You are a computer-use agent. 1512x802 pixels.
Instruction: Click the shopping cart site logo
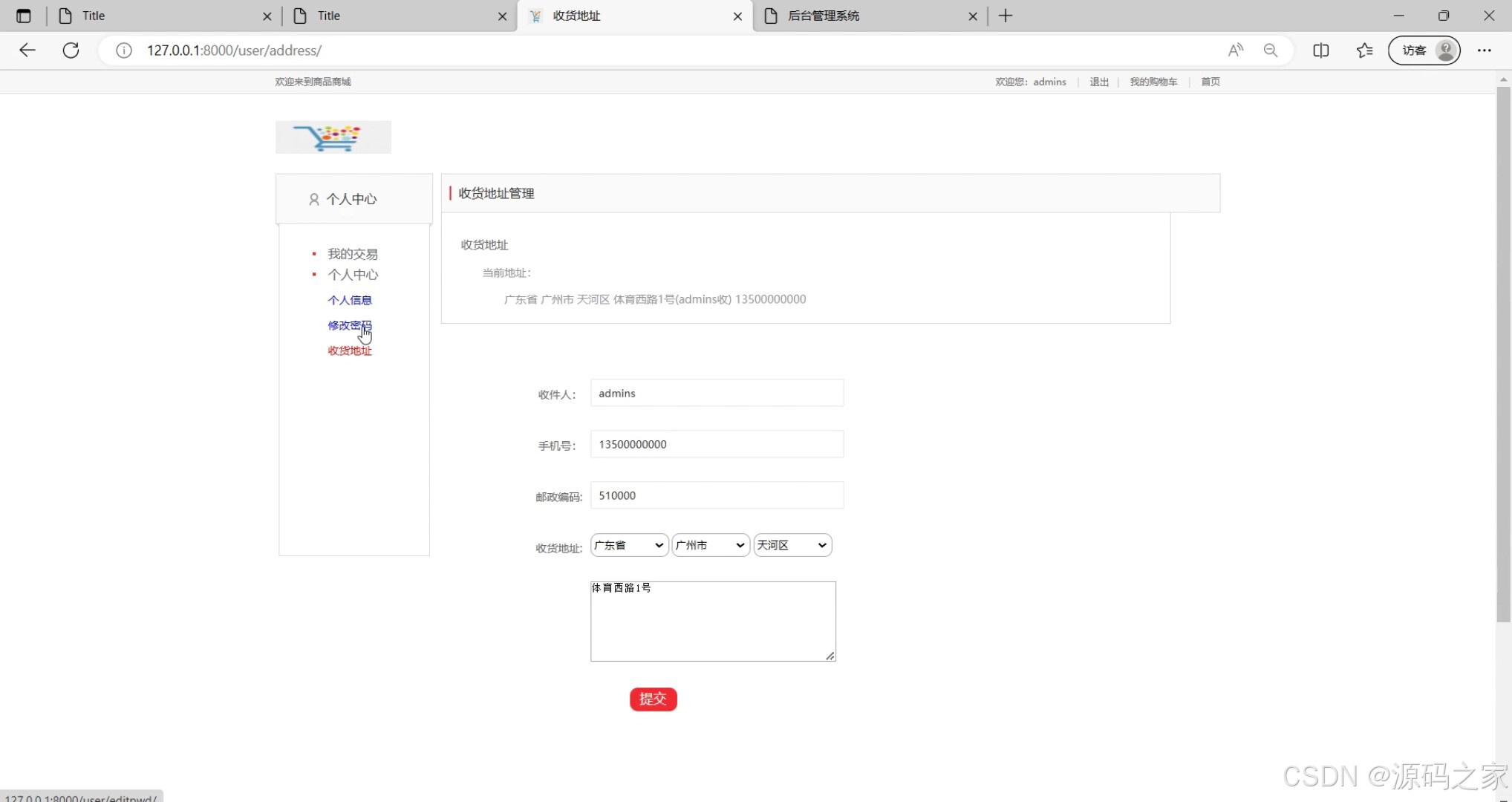tap(333, 137)
